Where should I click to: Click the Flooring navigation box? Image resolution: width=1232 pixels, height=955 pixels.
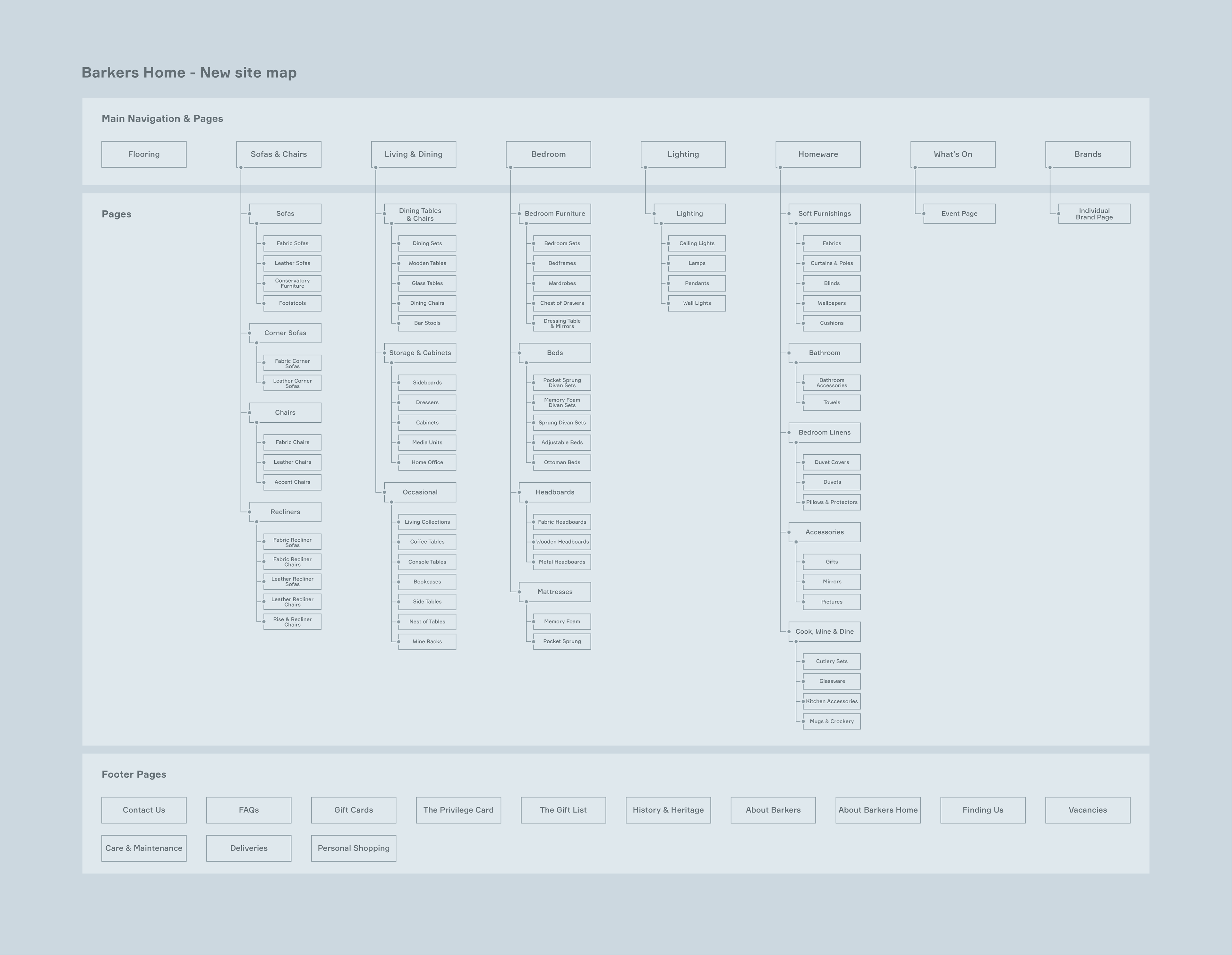pyautogui.click(x=144, y=154)
